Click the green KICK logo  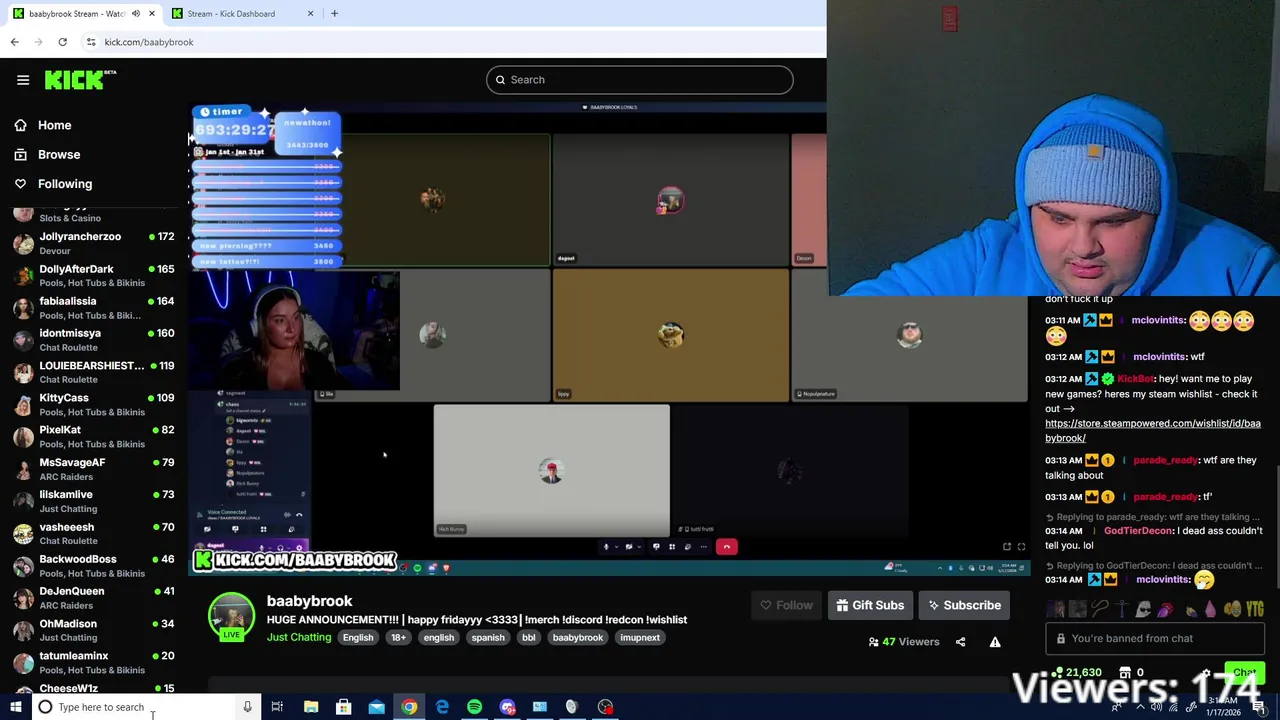pyautogui.click(x=80, y=80)
